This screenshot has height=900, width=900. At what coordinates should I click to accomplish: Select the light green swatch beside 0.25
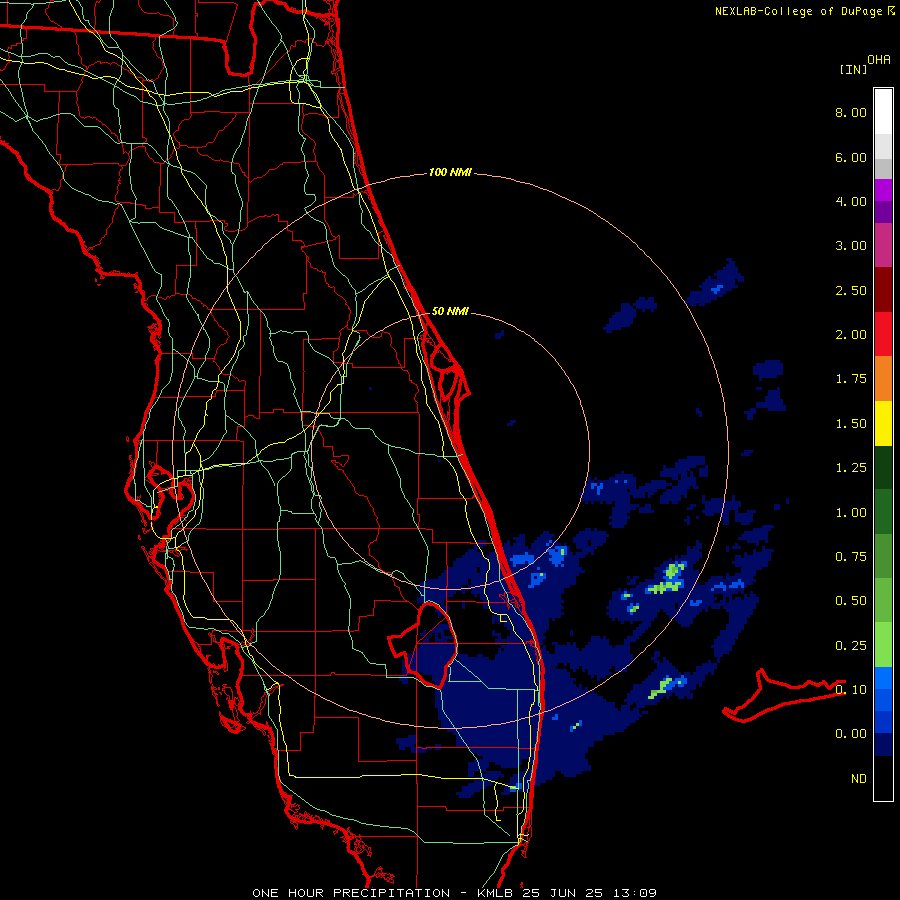click(x=883, y=645)
